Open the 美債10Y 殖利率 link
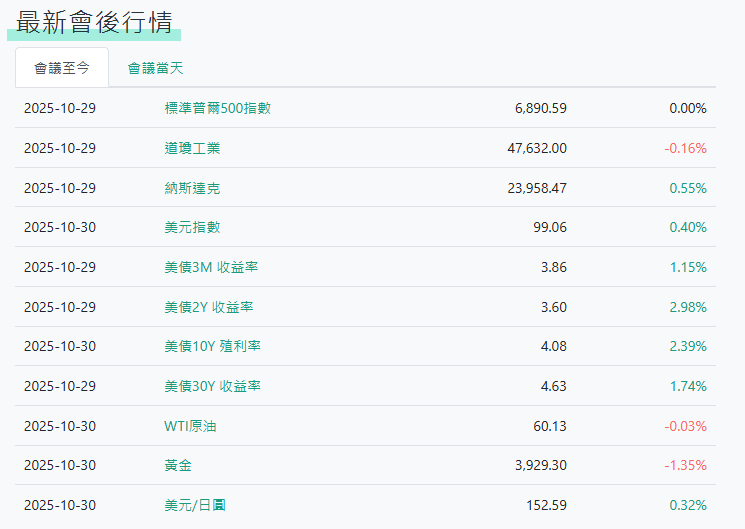Image resolution: width=745 pixels, height=529 pixels. [212, 346]
